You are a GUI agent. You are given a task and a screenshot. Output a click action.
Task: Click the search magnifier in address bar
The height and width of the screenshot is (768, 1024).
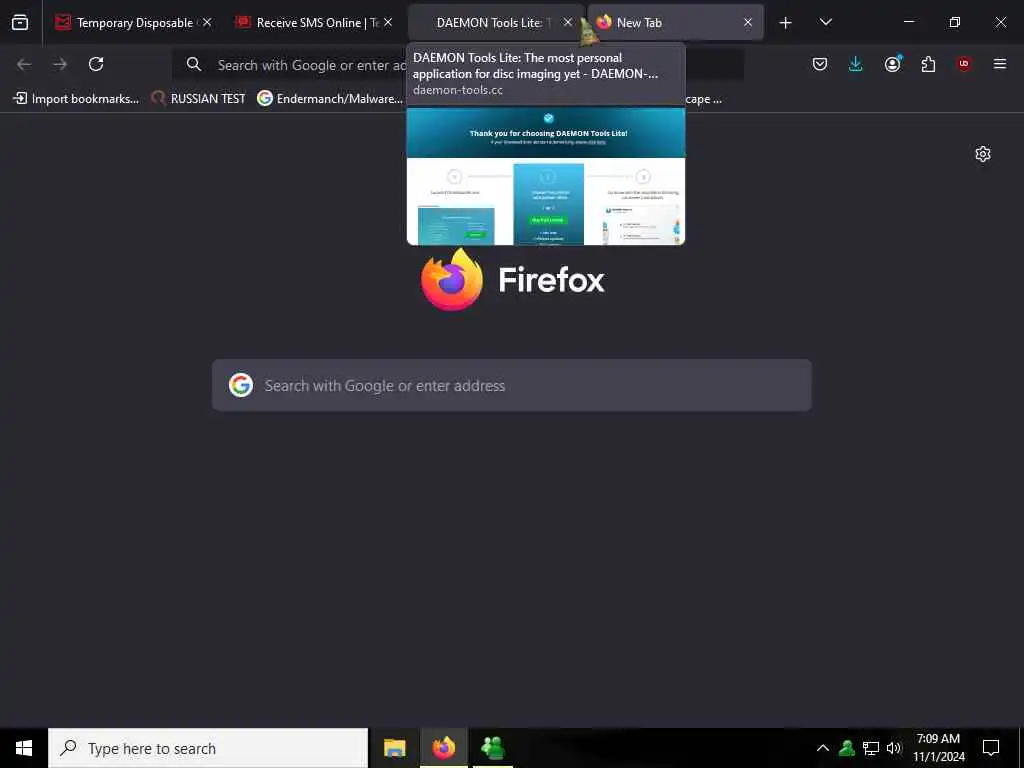click(x=194, y=64)
